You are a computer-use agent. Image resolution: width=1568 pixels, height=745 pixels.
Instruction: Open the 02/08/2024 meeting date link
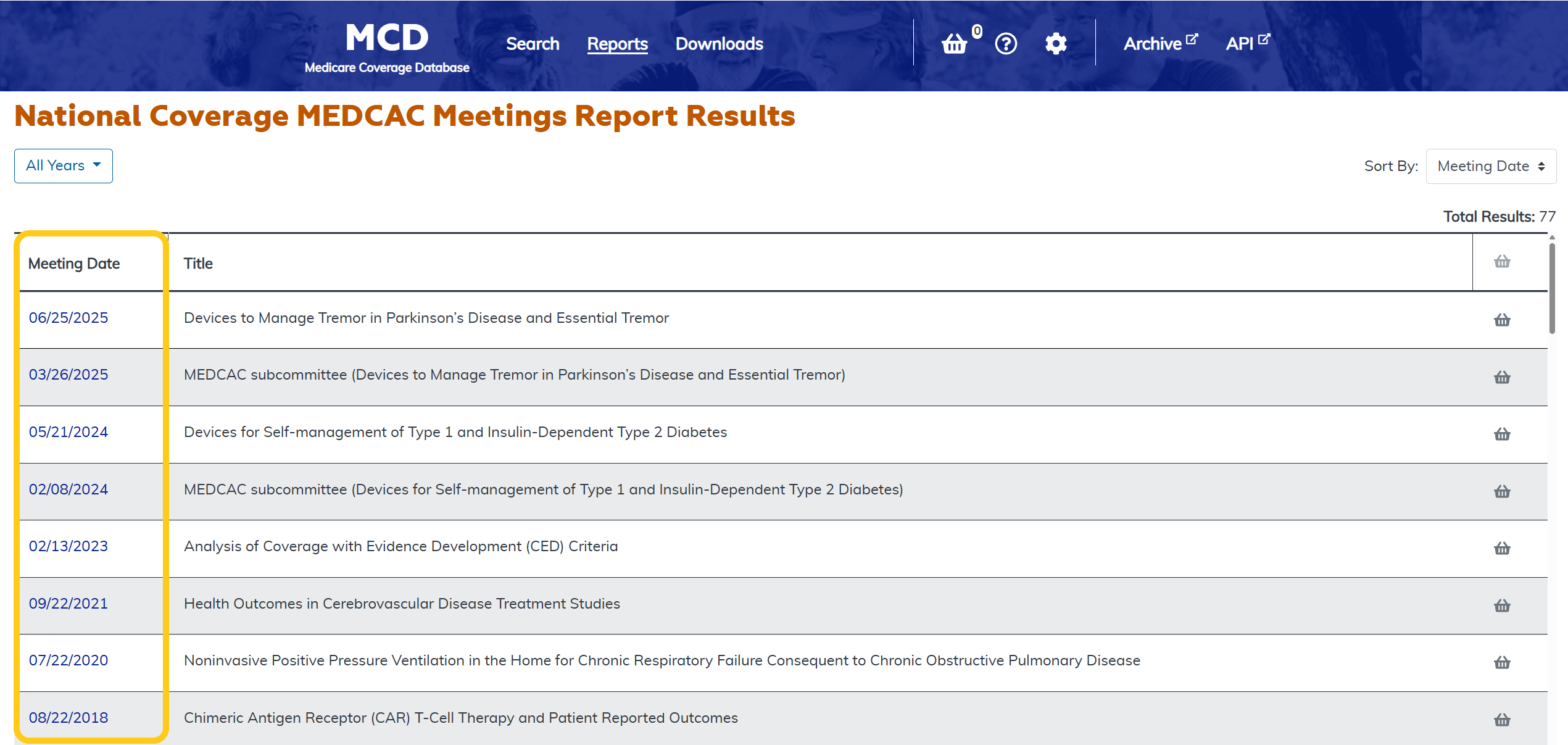(x=68, y=489)
